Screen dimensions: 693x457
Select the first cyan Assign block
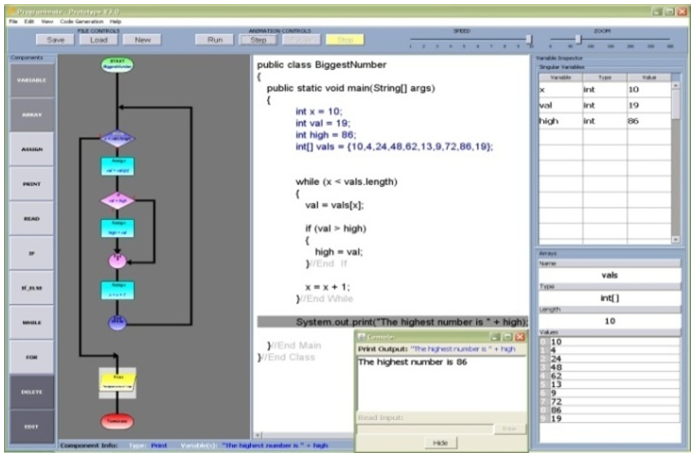click(117, 166)
